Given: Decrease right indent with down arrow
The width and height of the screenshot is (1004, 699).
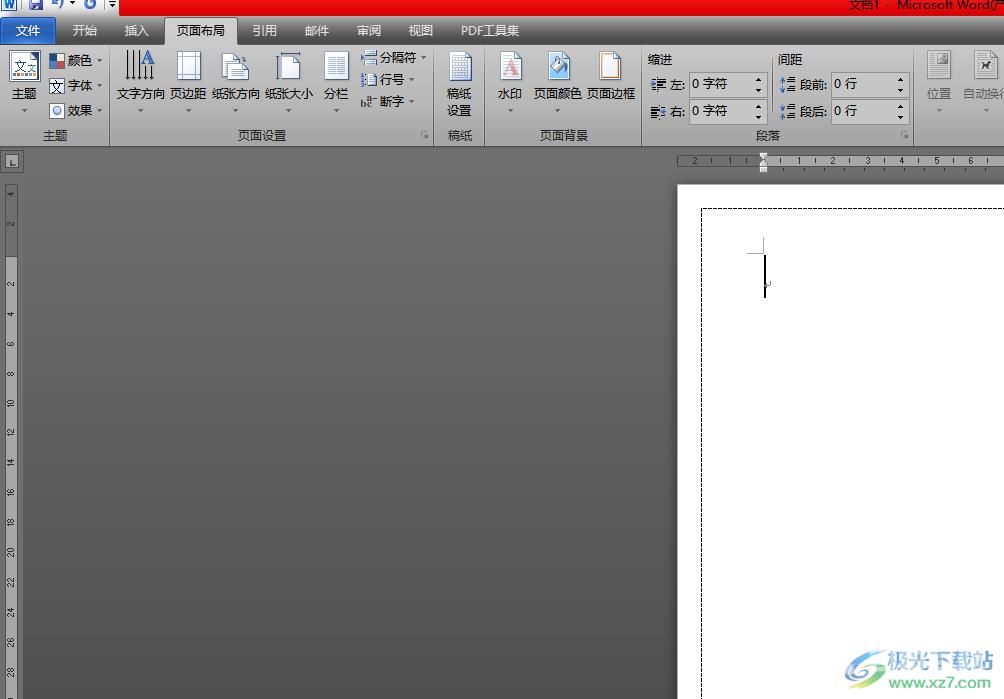Looking at the screenshot, I should pyautogui.click(x=759, y=116).
